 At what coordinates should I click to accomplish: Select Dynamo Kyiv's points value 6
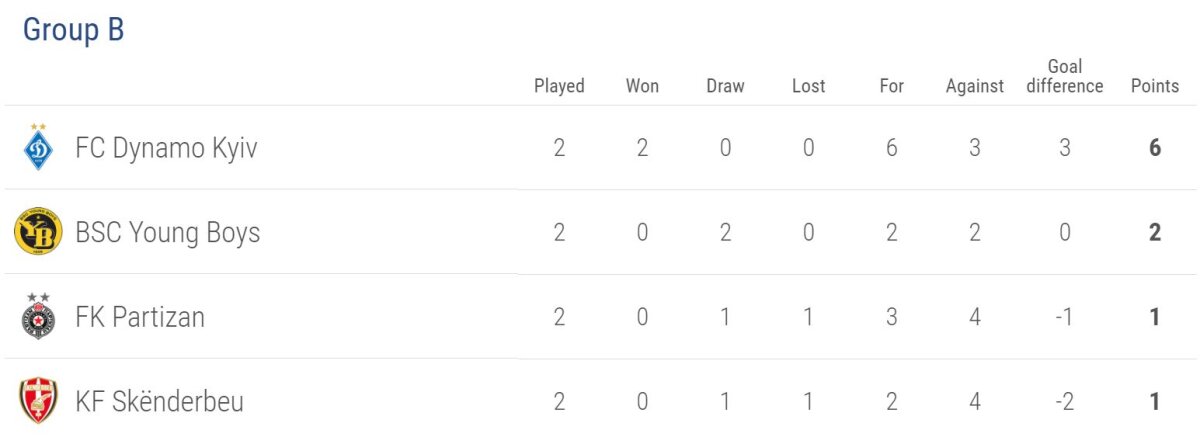1155,149
